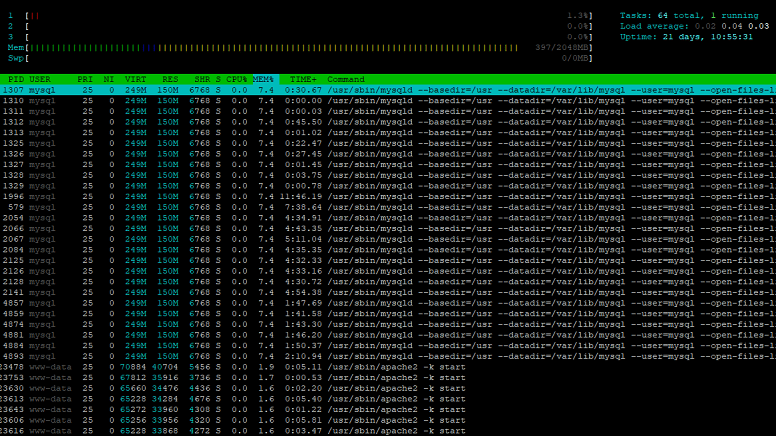Click the NI column header
The height and width of the screenshot is (436, 776).
(x=108, y=79)
